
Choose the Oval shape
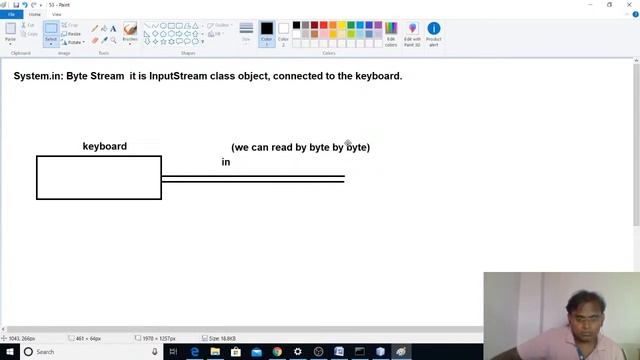[163, 26]
